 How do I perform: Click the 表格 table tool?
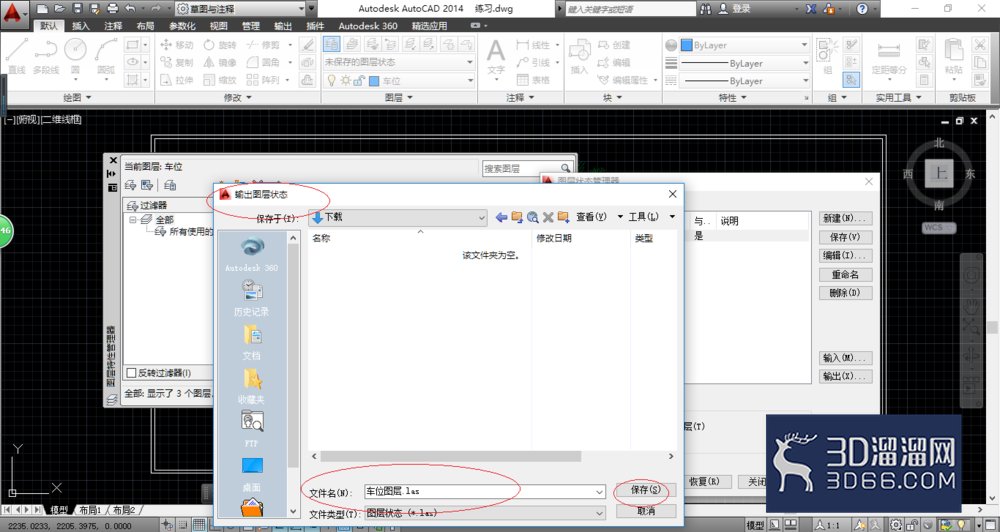tap(533, 80)
